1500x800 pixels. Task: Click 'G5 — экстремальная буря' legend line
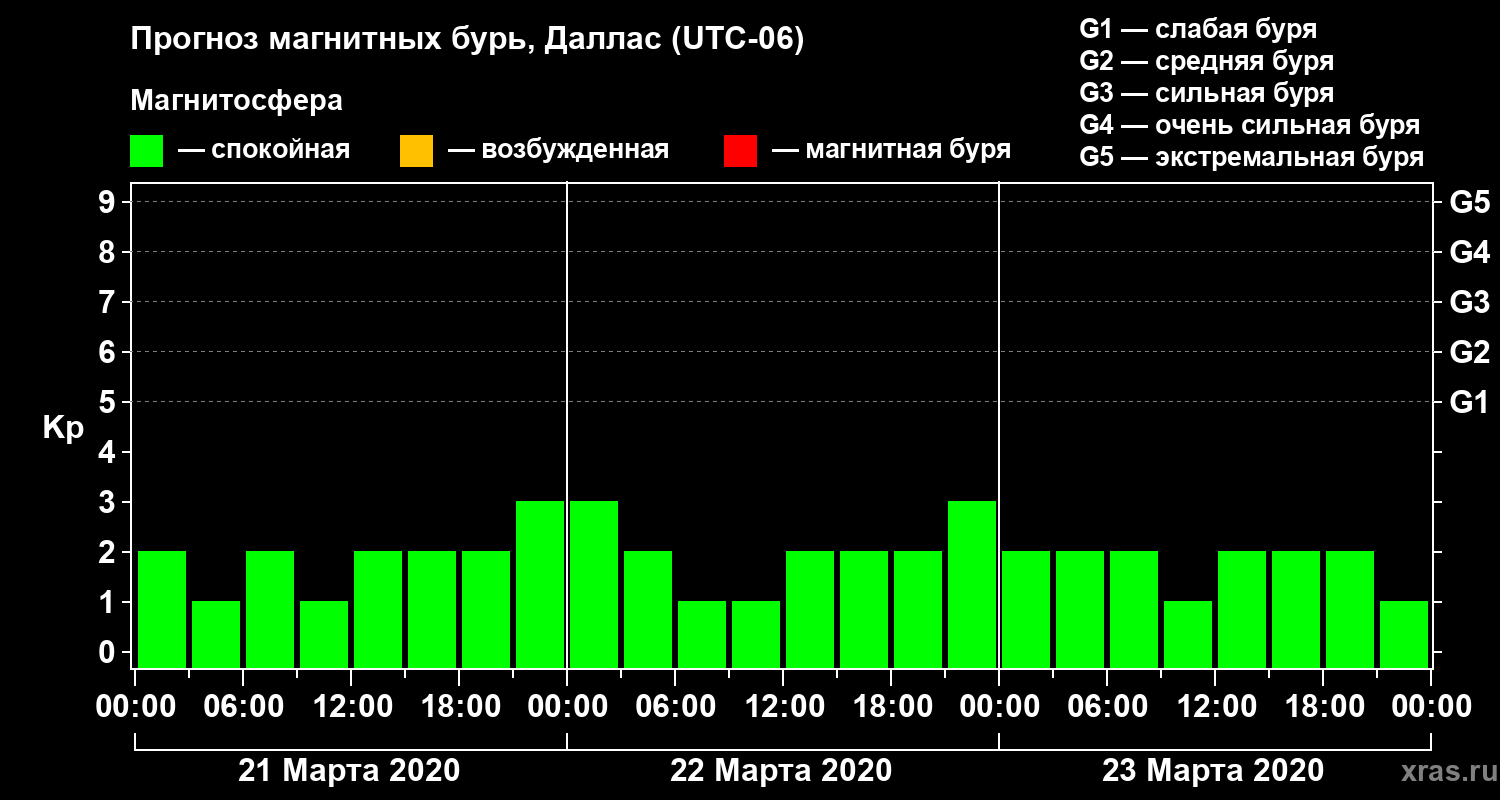[1252, 158]
